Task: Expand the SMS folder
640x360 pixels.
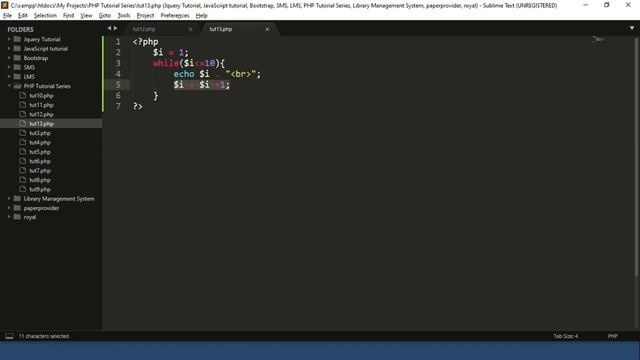Action: (9, 67)
